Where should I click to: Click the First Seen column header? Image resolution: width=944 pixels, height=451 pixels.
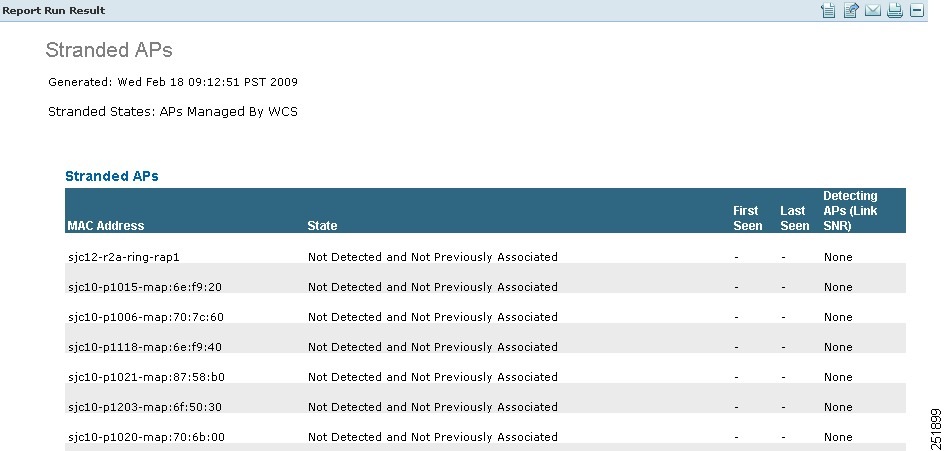tap(748, 218)
